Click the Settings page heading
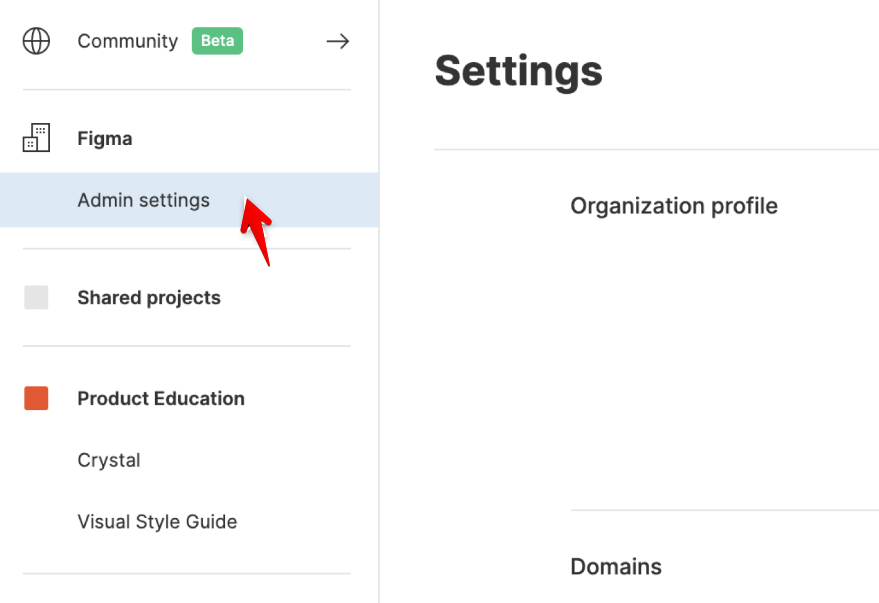The height and width of the screenshot is (603, 879). [x=518, y=71]
